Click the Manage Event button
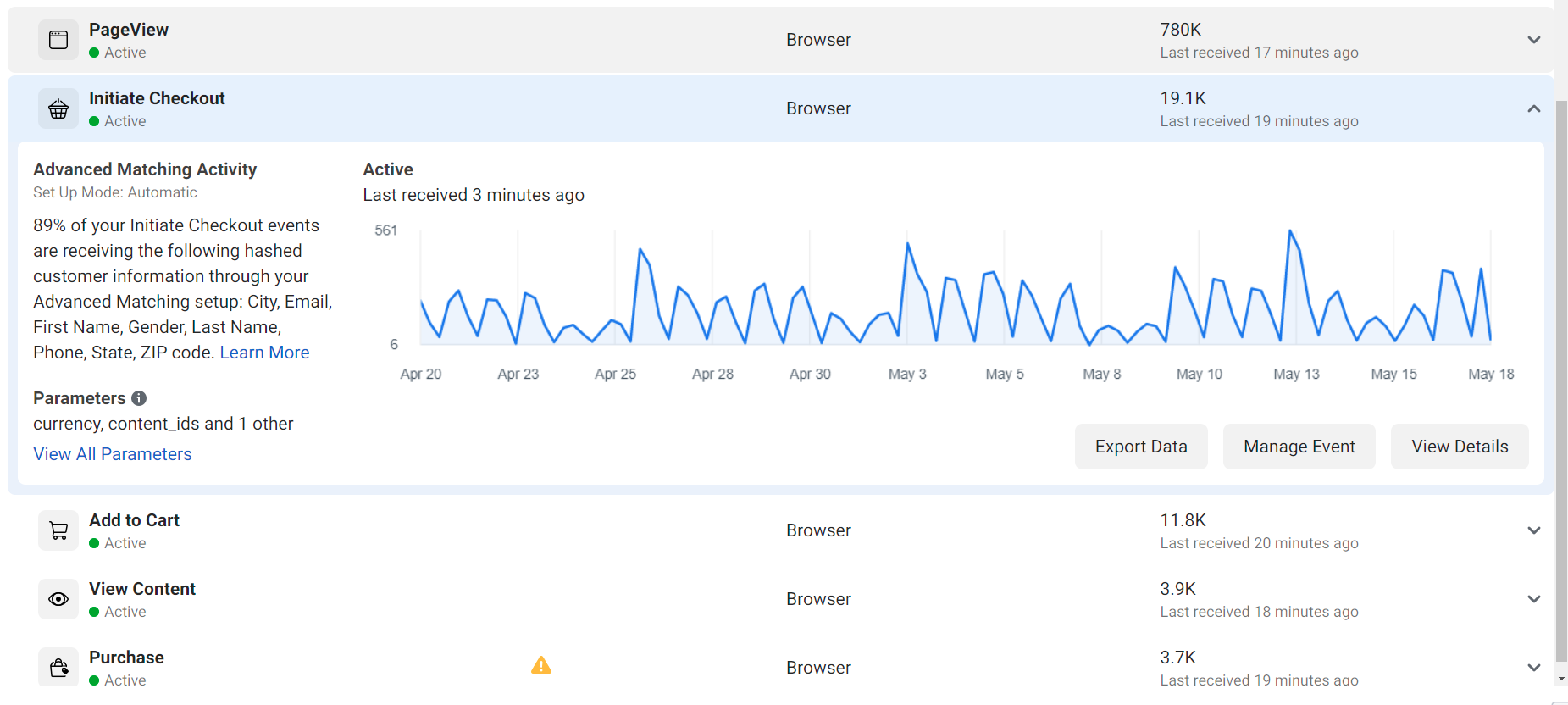Image resolution: width=1568 pixels, height=705 pixels. 1299,447
